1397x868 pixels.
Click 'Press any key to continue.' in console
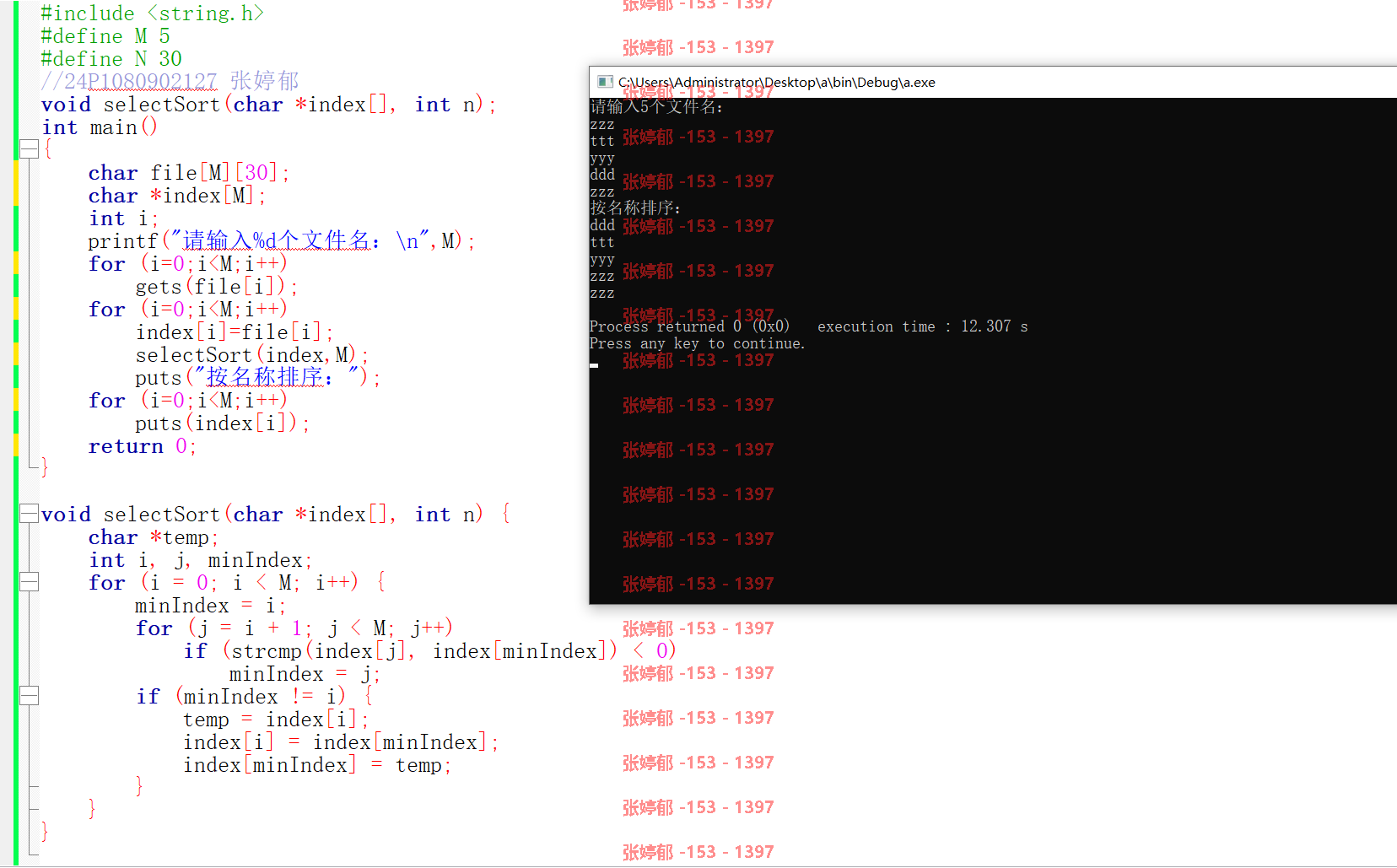pyautogui.click(x=698, y=343)
